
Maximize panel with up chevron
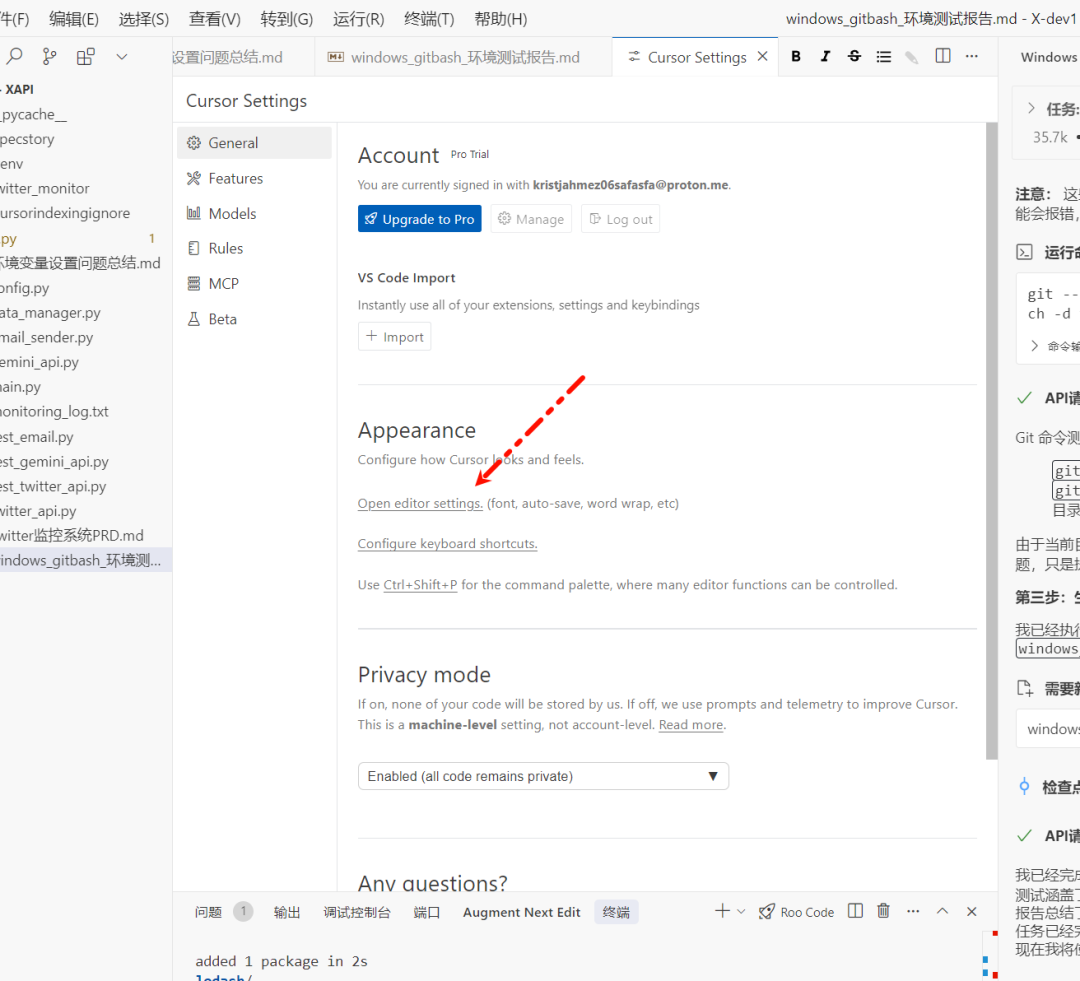point(942,911)
